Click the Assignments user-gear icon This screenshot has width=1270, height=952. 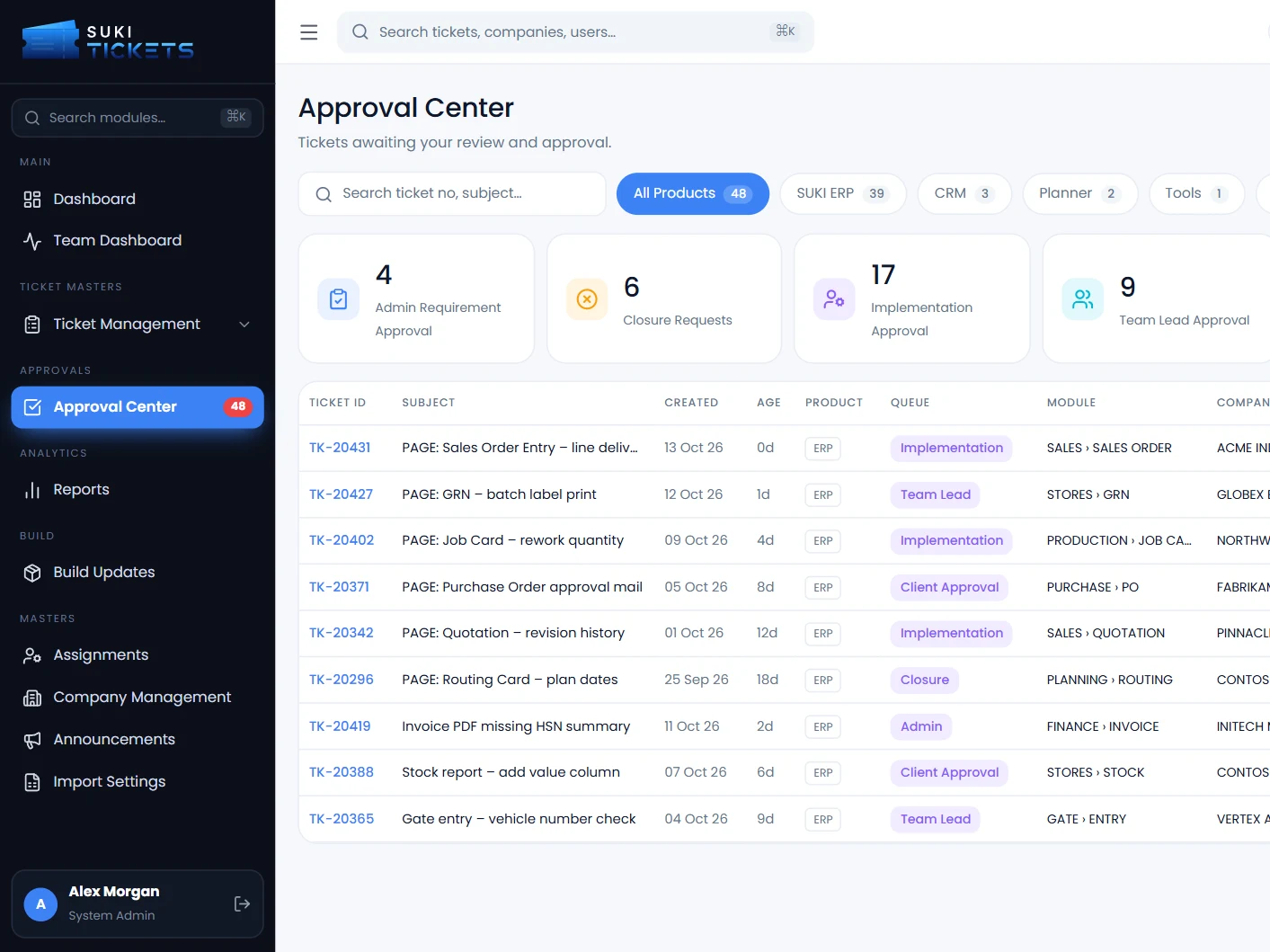tap(32, 655)
